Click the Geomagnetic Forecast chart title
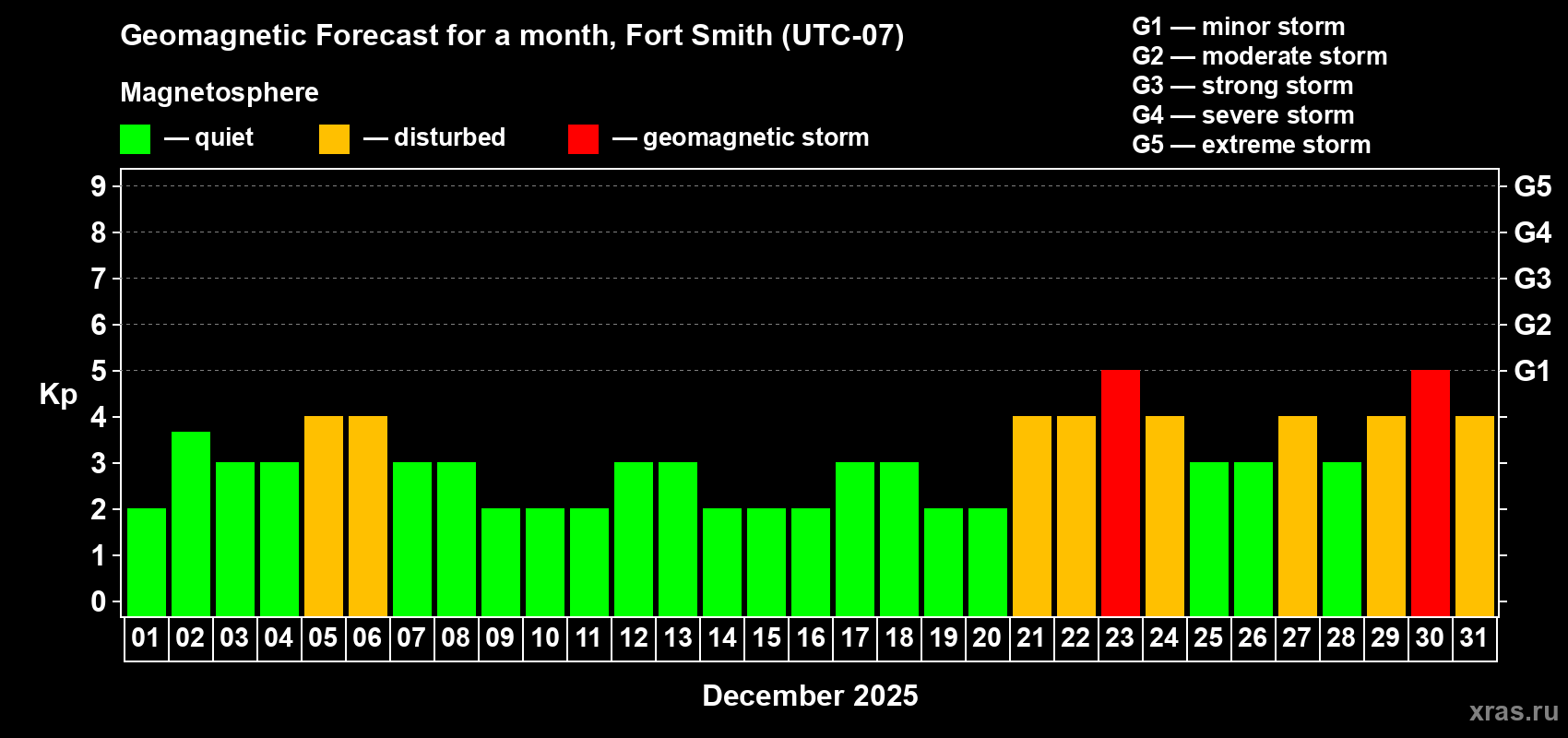The width and height of the screenshot is (1568, 738). click(x=512, y=36)
